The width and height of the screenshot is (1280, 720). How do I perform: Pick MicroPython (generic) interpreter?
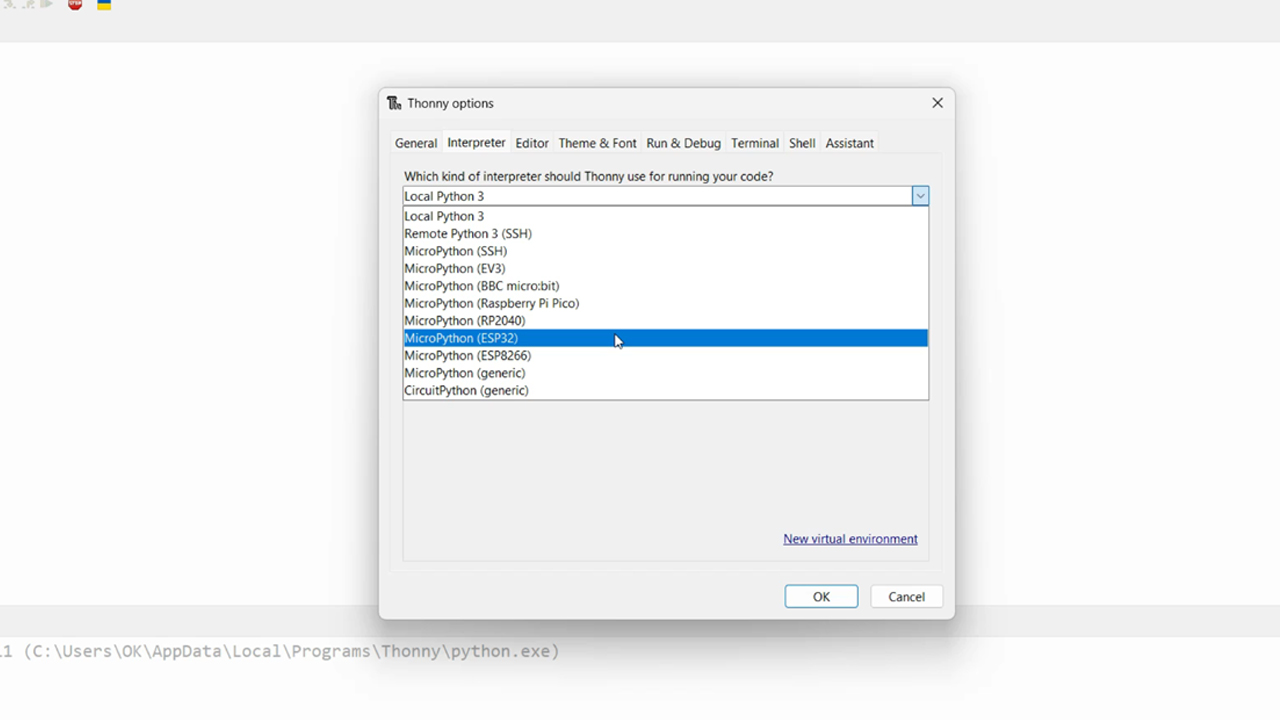point(665,373)
